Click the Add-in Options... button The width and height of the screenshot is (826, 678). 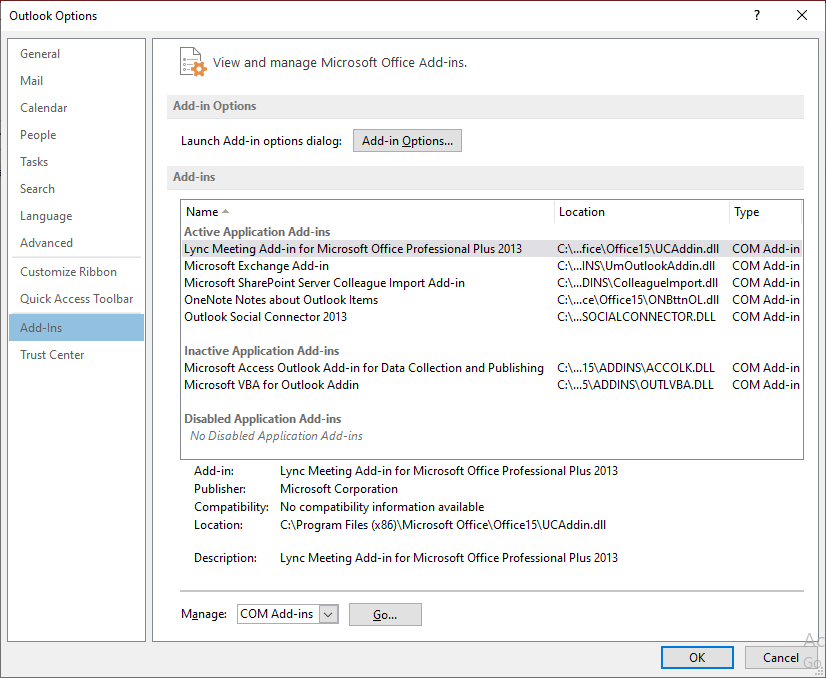pyautogui.click(x=407, y=141)
